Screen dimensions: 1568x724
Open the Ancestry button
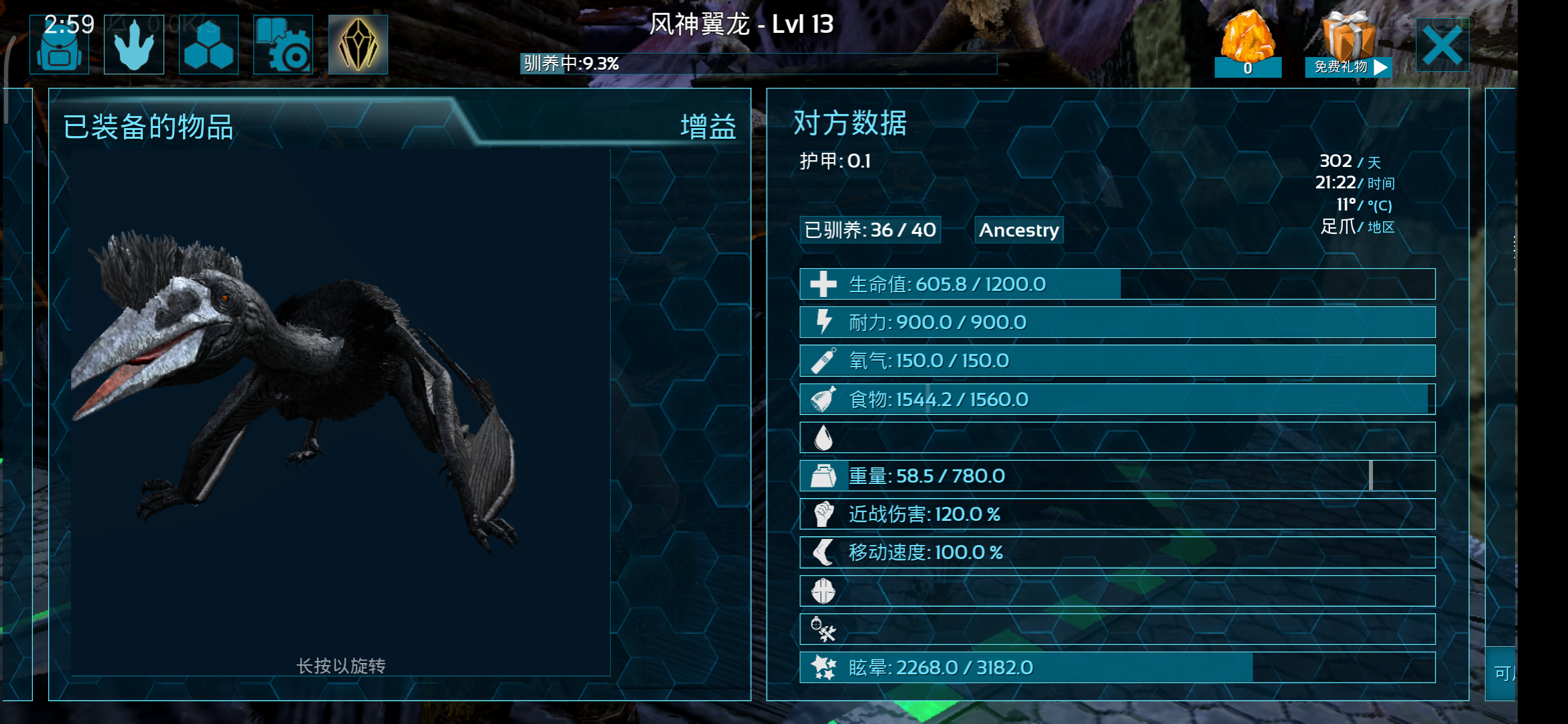[1019, 230]
